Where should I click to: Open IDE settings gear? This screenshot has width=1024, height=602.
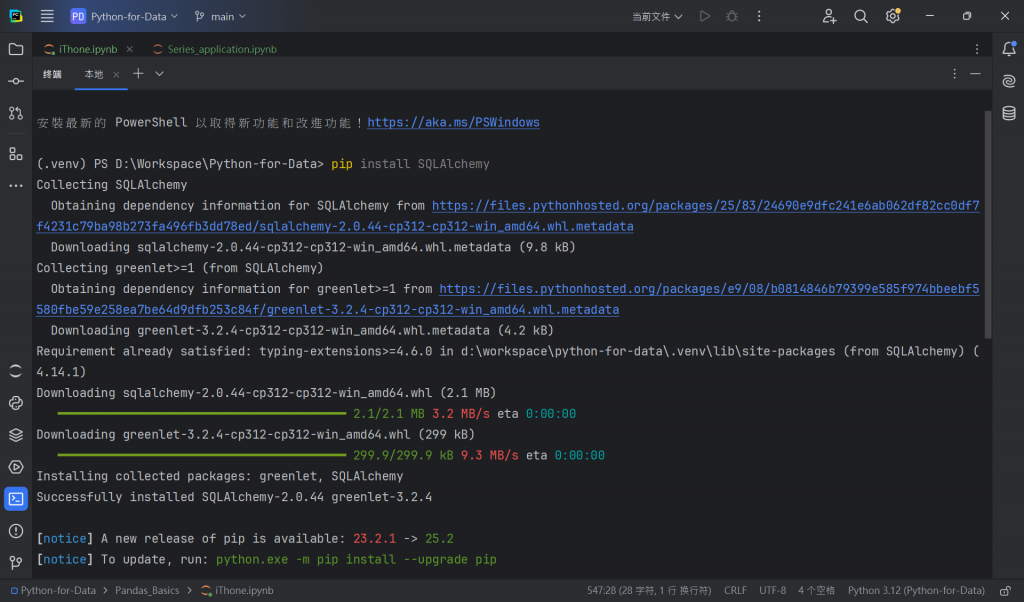click(893, 16)
